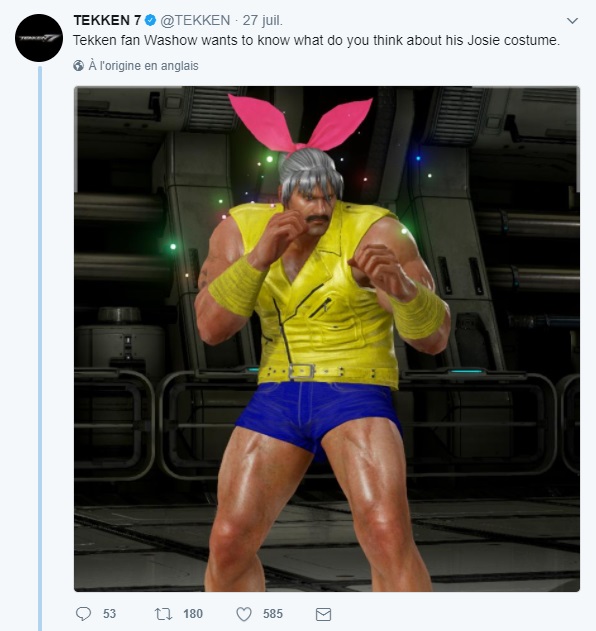
Task: Open the 27 juil. timestamp link
Action: (x=262, y=20)
